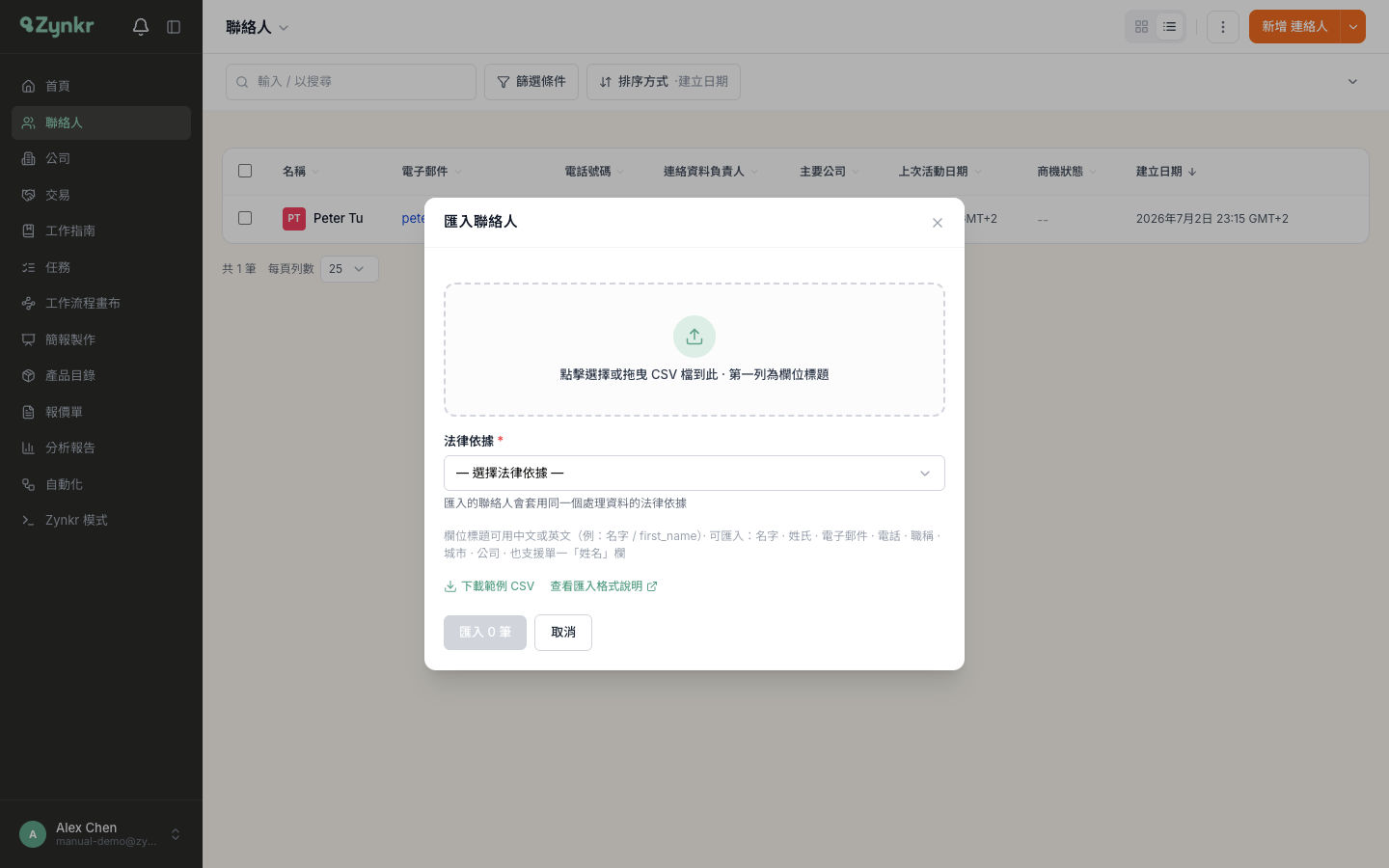This screenshot has height=868, width=1389.
Task: Close the 匯入聯絡人 dialog
Action: (x=938, y=223)
